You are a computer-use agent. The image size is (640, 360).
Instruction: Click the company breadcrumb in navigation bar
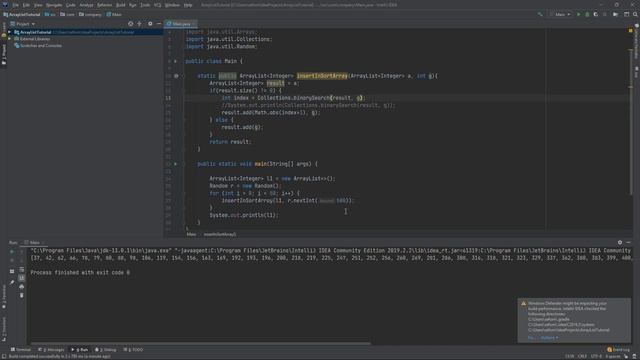(x=90, y=14)
